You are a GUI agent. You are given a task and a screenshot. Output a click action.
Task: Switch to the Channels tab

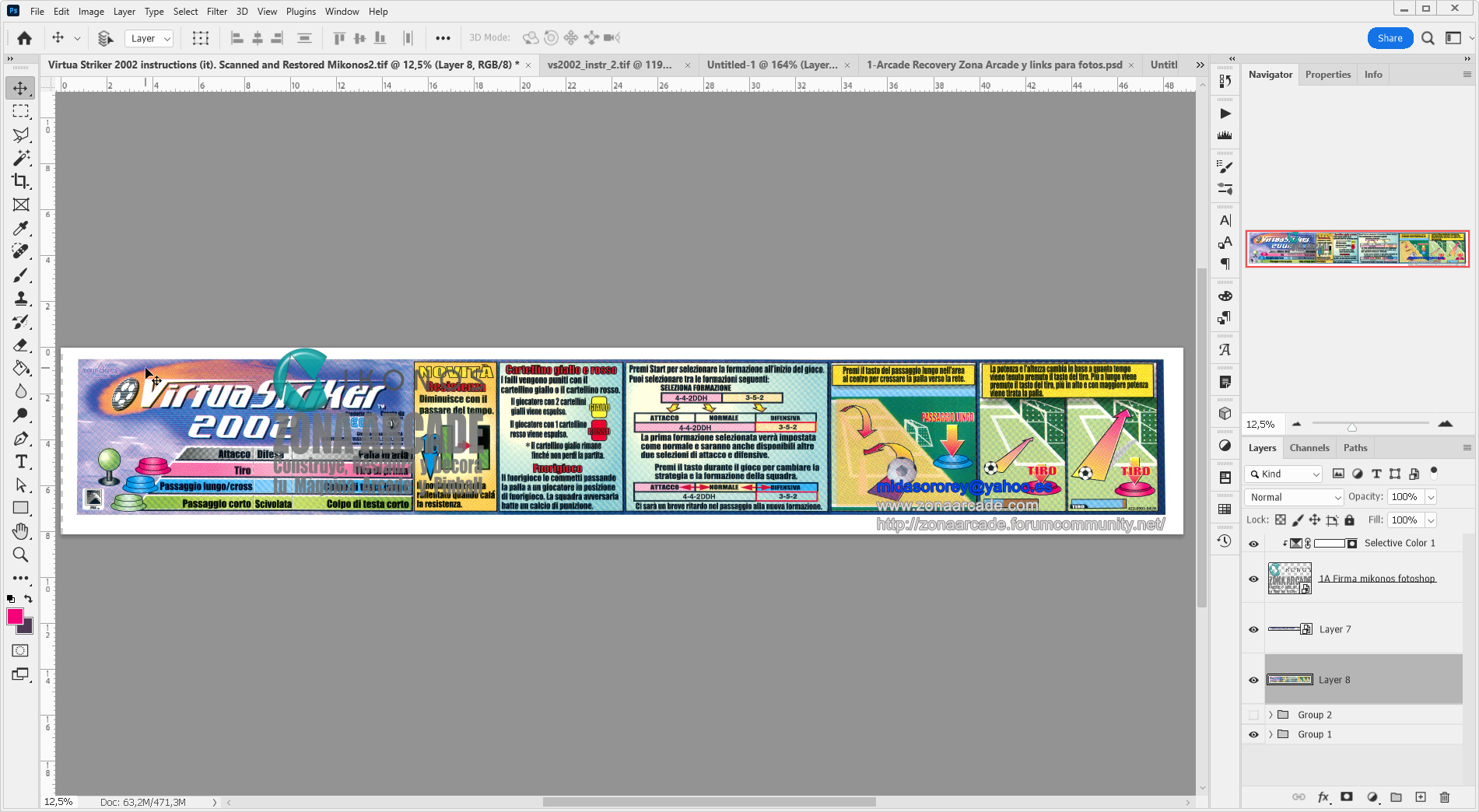click(x=1309, y=448)
